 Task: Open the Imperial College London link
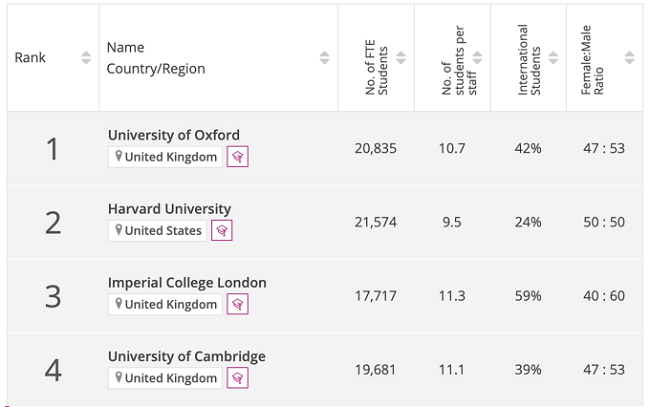[187, 283]
